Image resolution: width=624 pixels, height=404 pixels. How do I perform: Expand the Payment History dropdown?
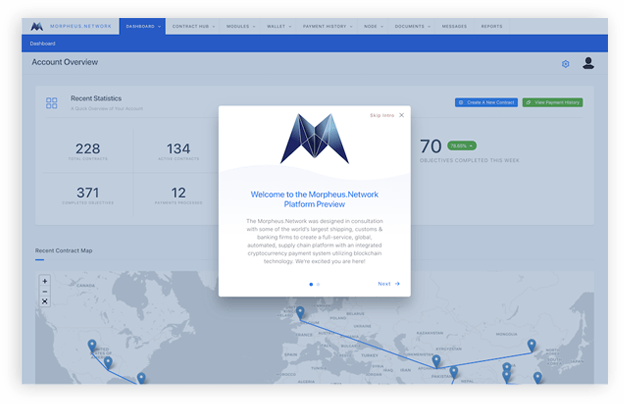(327, 26)
